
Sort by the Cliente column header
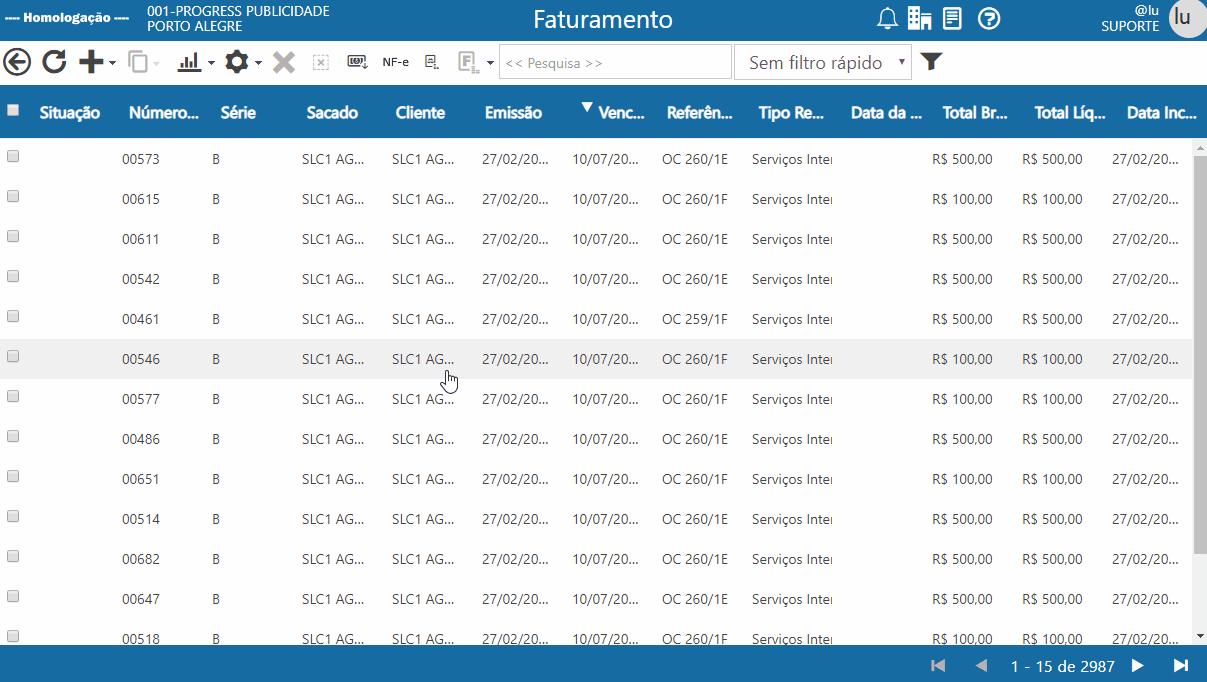(x=420, y=113)
